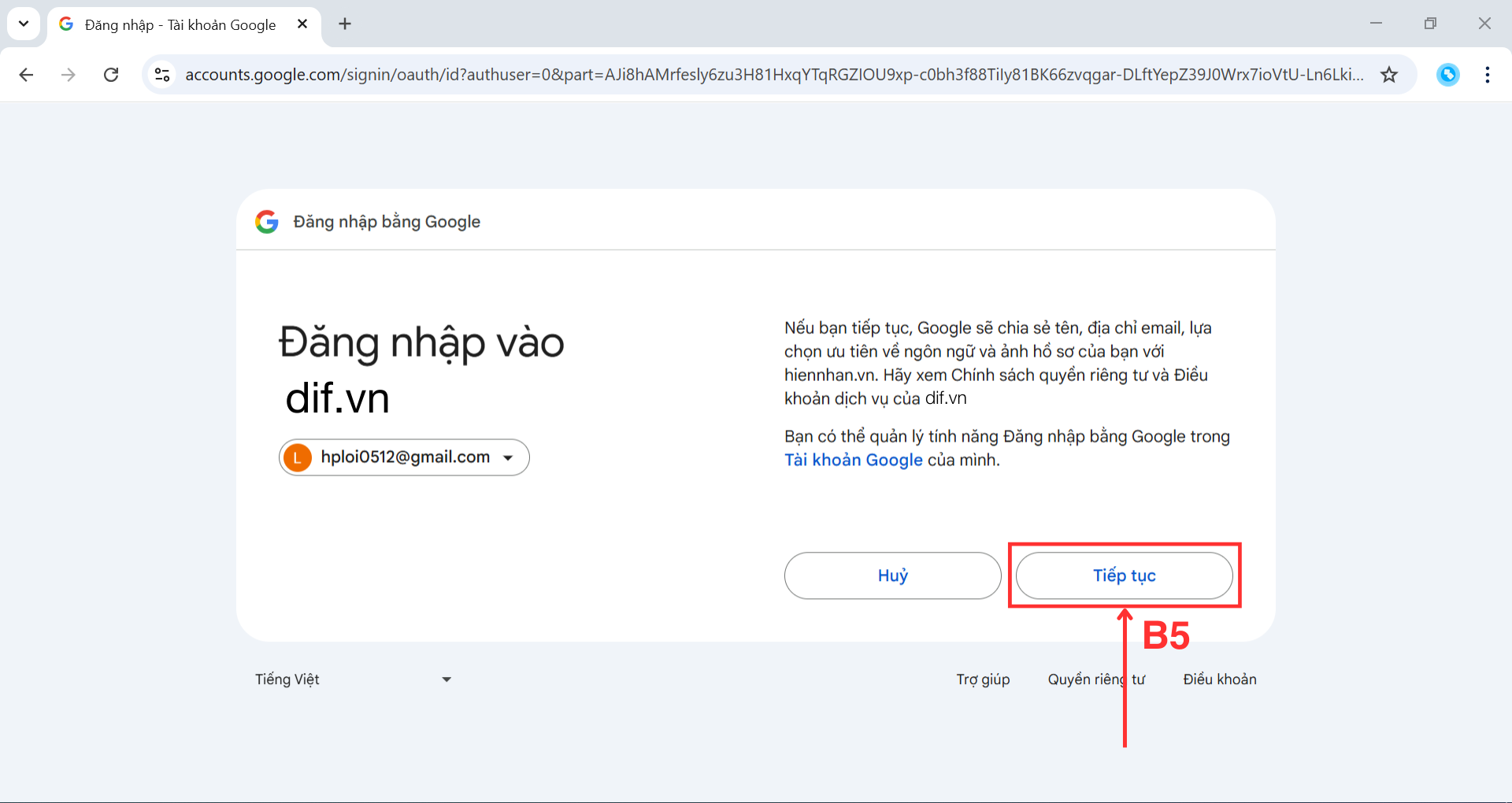Click the 'dif.vn' heading text
The height and width of the screenshot is (803, 1512).
coord(337,398)
